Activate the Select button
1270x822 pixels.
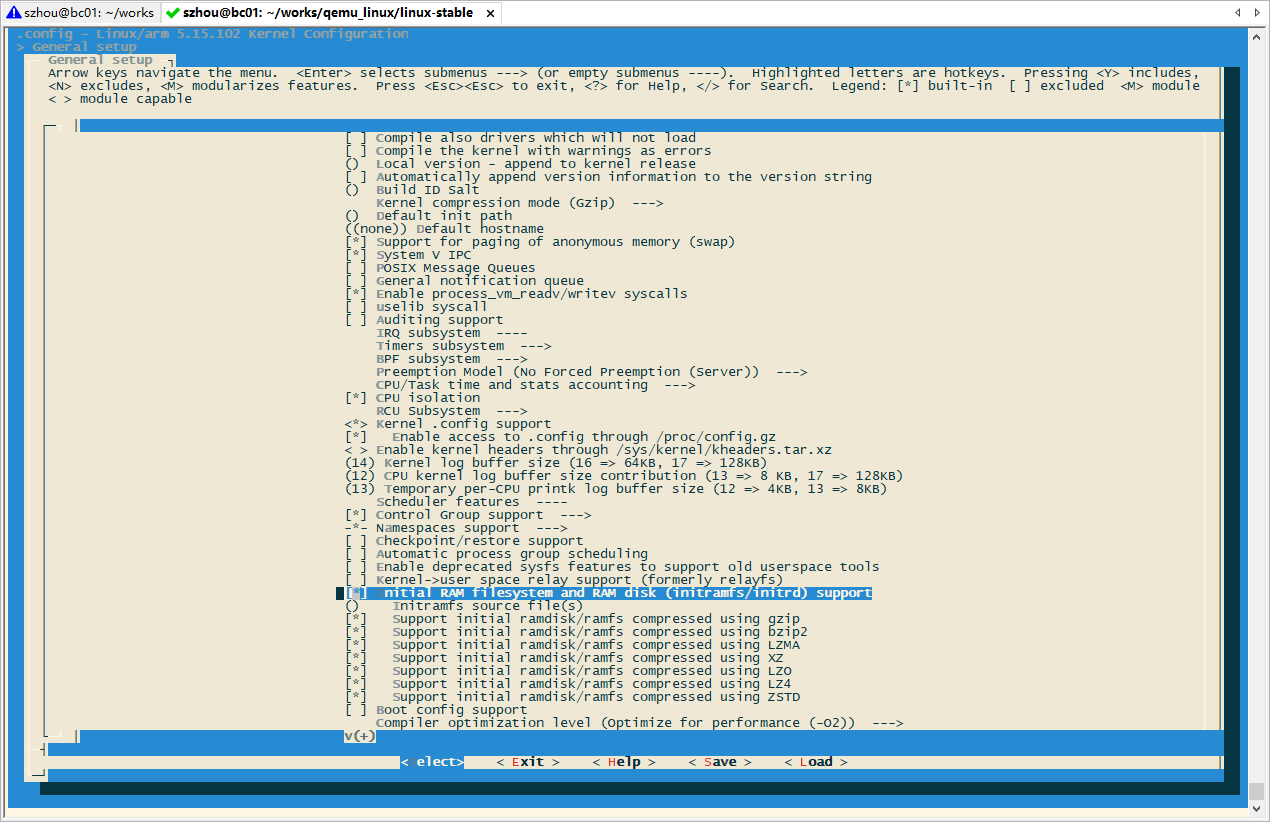pos(432,762)
